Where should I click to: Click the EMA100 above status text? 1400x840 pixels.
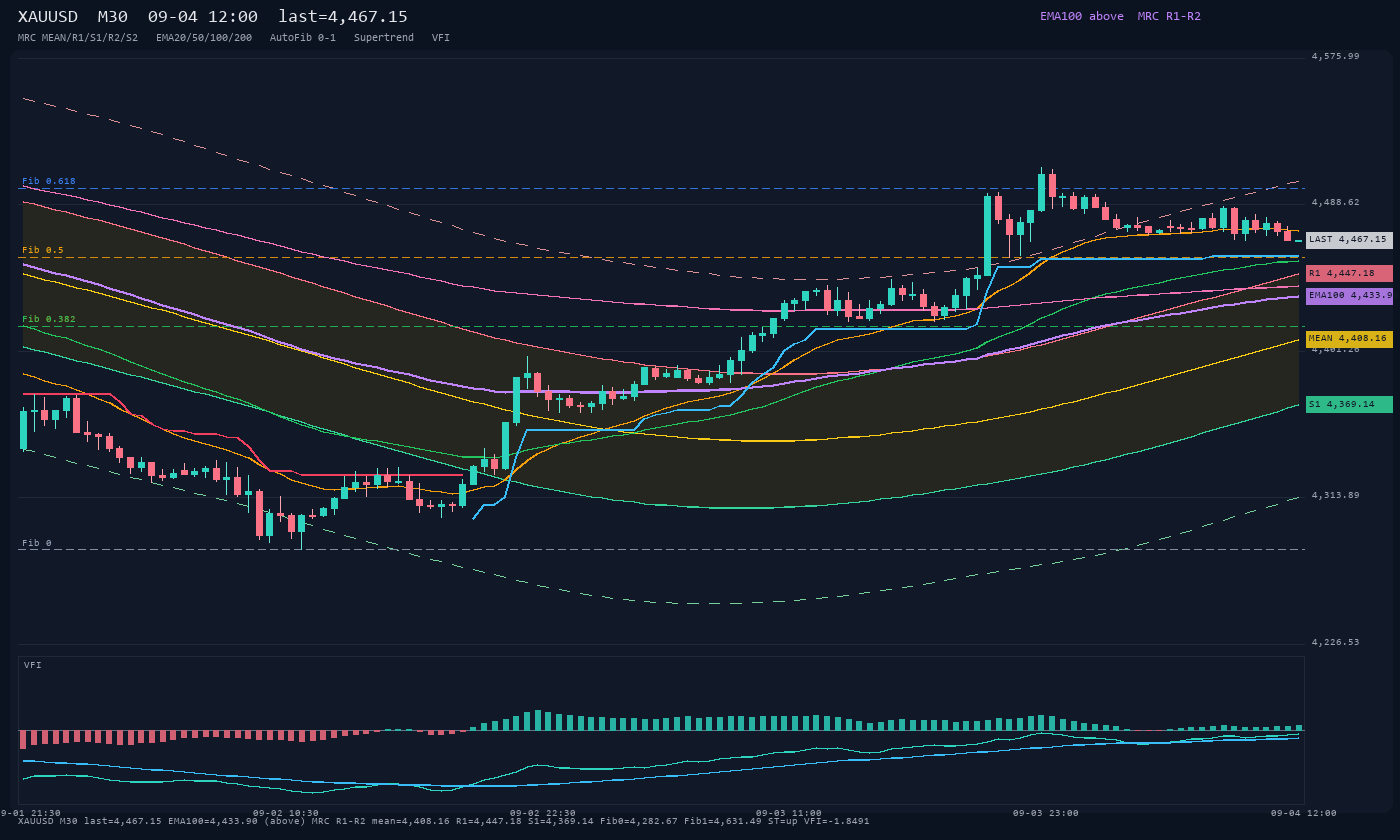(1082, 16)
